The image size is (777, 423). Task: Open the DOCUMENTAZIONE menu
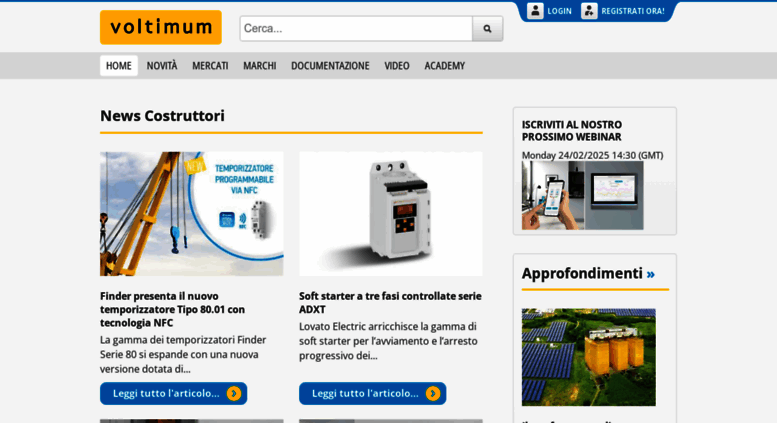330,66
